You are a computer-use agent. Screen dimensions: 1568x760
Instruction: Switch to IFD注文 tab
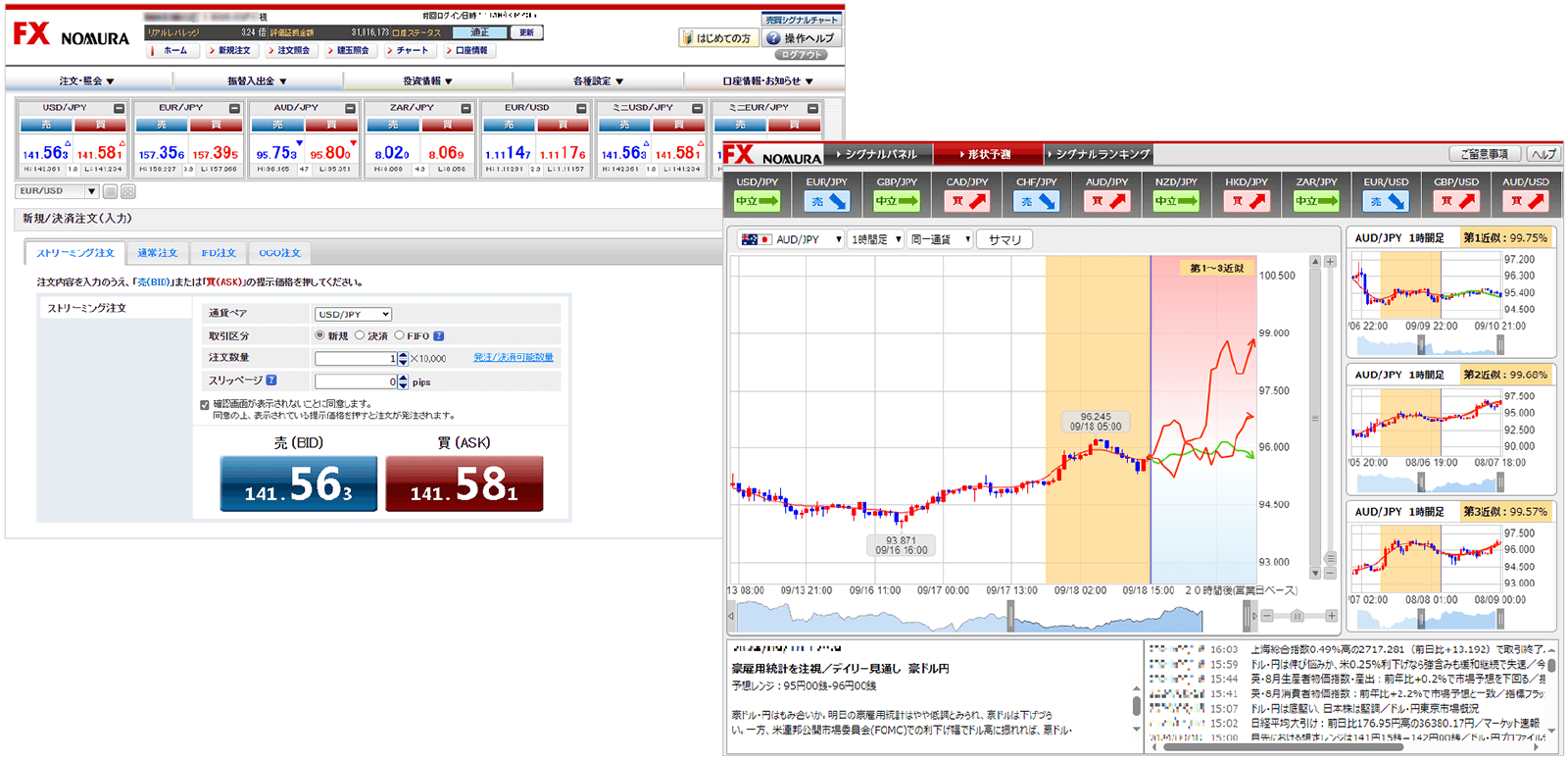tap(219, 253)
